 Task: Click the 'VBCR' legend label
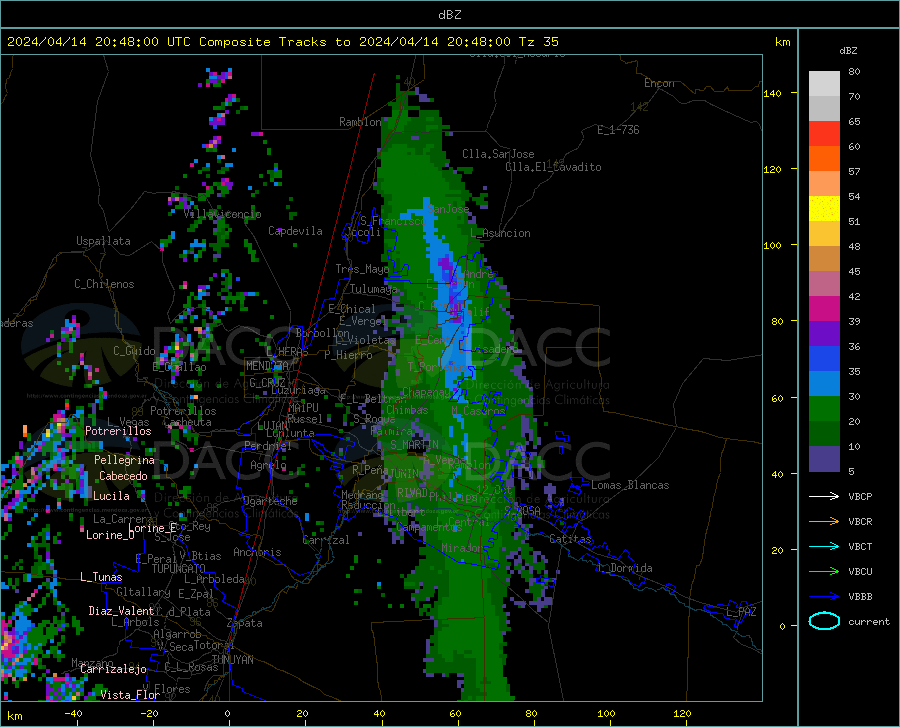pyautogui.click(x=860, y=522)
